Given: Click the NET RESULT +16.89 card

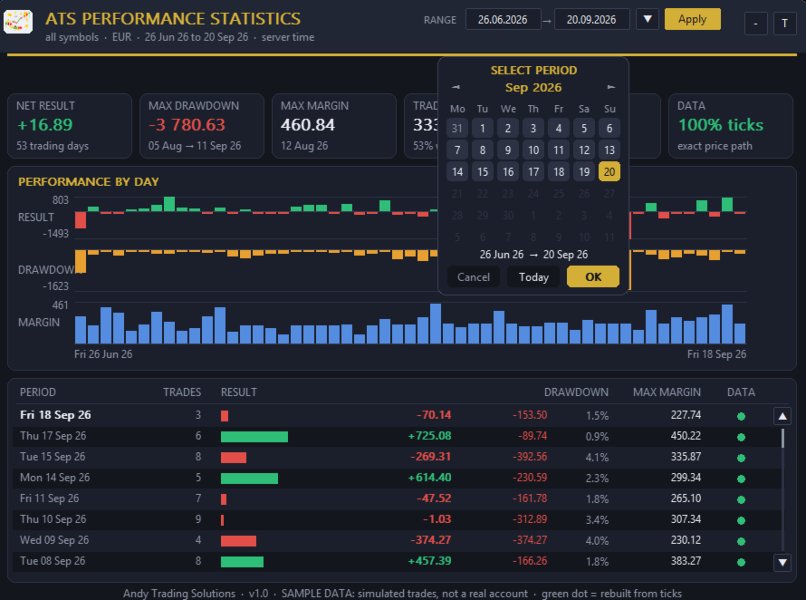Looking at the screenshot, I should pos(69,126).
